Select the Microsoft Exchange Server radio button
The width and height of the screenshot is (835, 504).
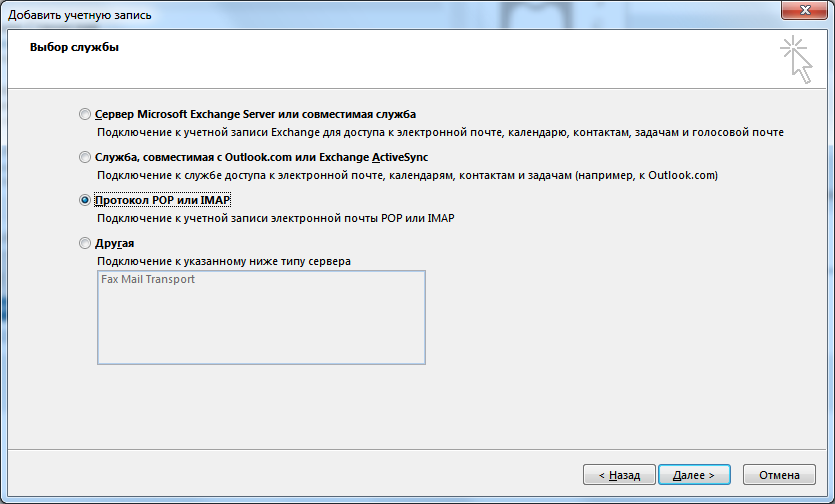(84, 114)
